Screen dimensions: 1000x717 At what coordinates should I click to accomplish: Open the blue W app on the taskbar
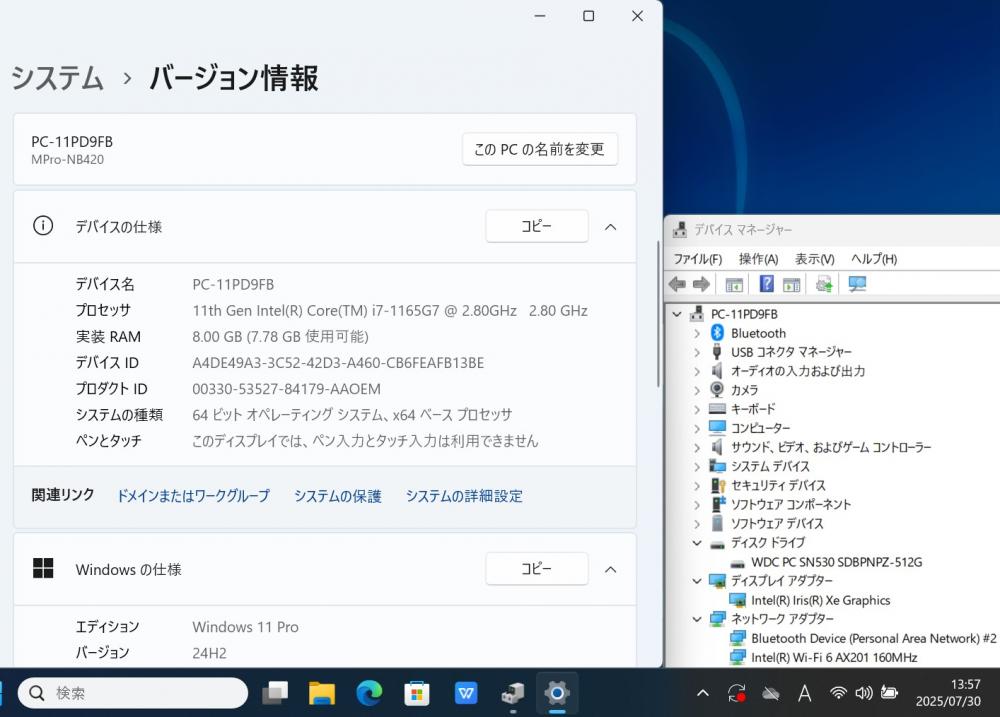pos(466,693)
